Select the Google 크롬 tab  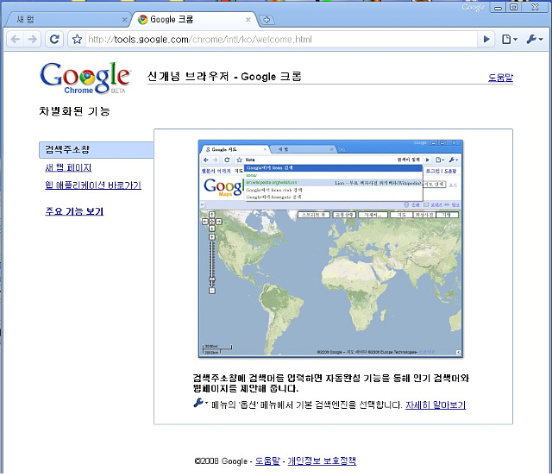[x=194, y=19]
